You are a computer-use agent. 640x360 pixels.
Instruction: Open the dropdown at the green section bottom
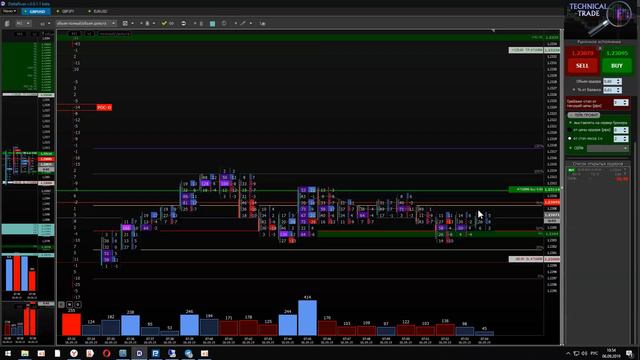(607, 148)
